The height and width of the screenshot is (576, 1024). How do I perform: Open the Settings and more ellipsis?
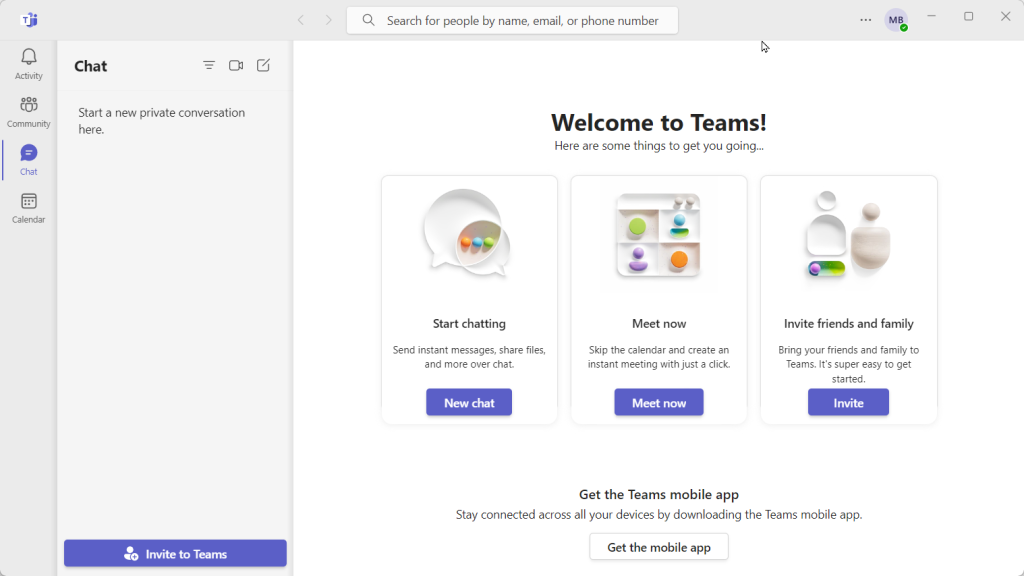tap(865, 20)
